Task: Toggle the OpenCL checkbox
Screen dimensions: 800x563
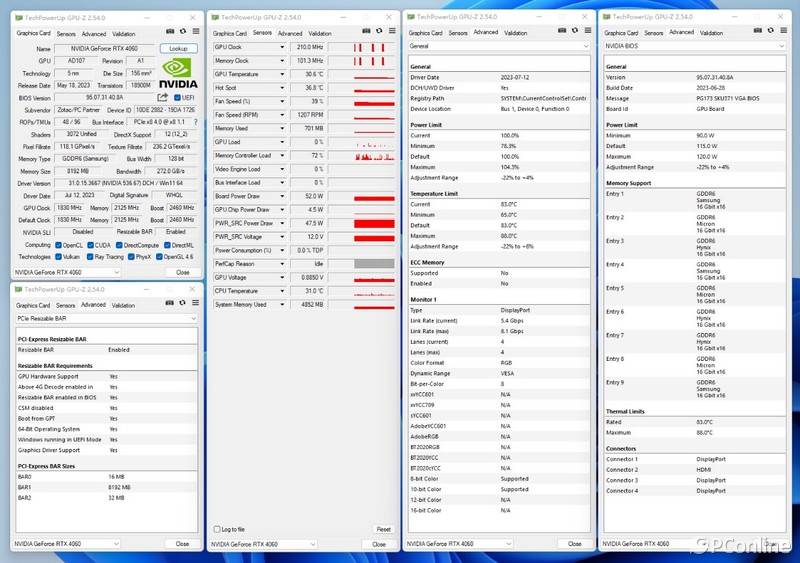Action: point(58,246)
